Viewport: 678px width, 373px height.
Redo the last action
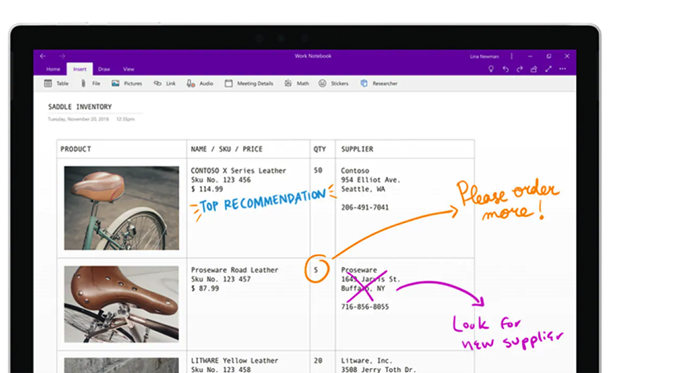coord(520,69)
